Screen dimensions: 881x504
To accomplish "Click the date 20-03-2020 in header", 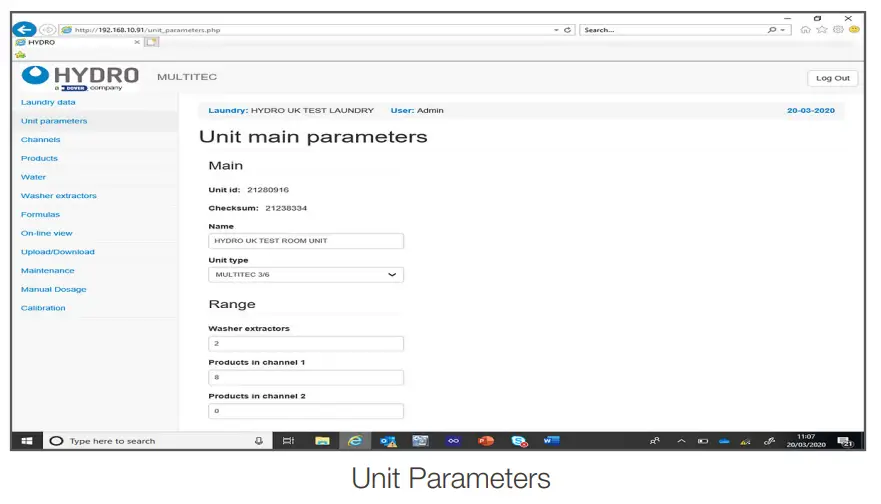I will [x=811, y=111].
